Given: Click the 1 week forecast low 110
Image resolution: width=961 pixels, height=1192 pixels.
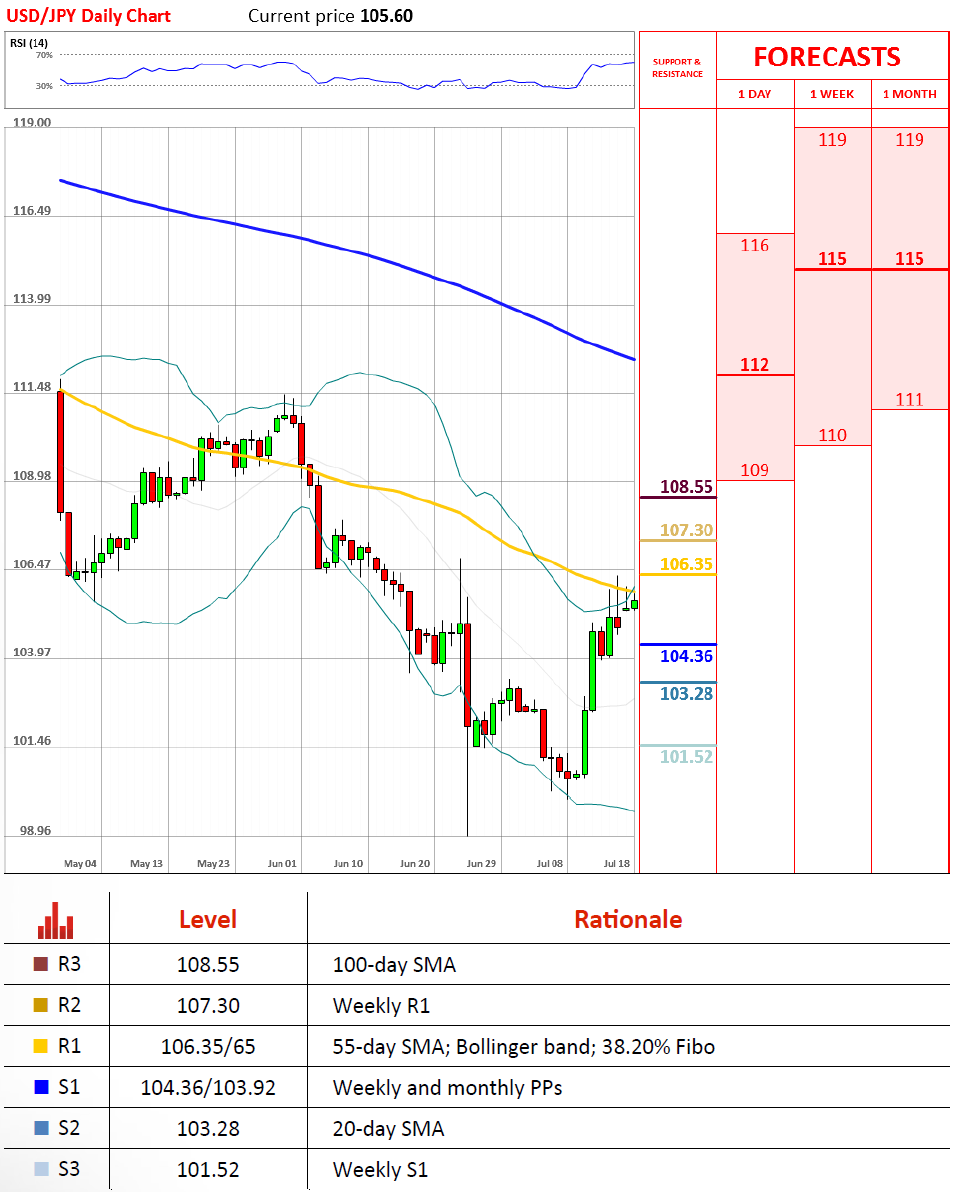Looking at the screenshot, I should pos(833,436).
